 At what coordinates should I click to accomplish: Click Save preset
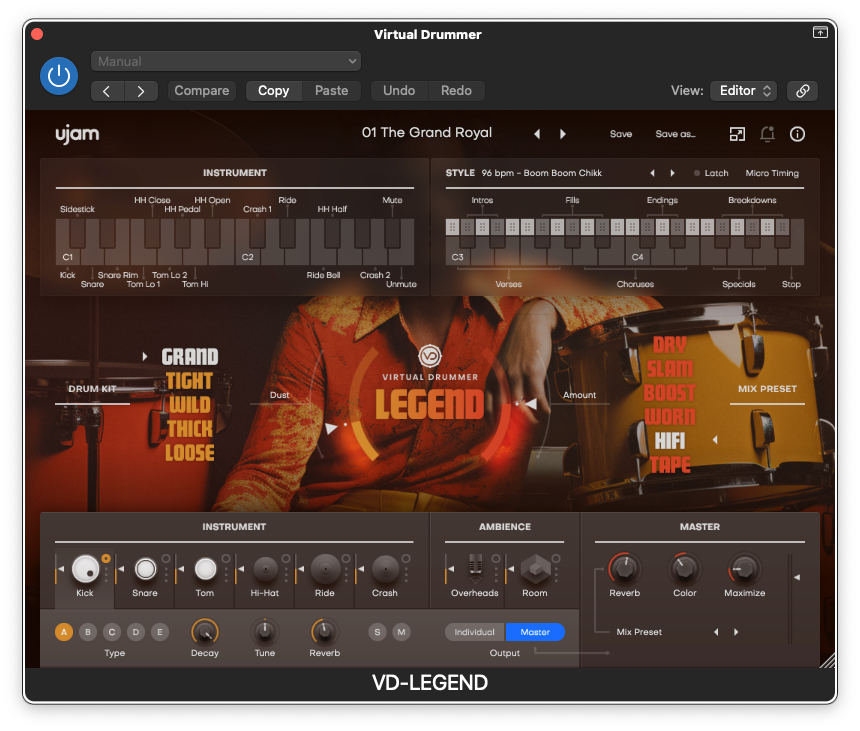621,134
